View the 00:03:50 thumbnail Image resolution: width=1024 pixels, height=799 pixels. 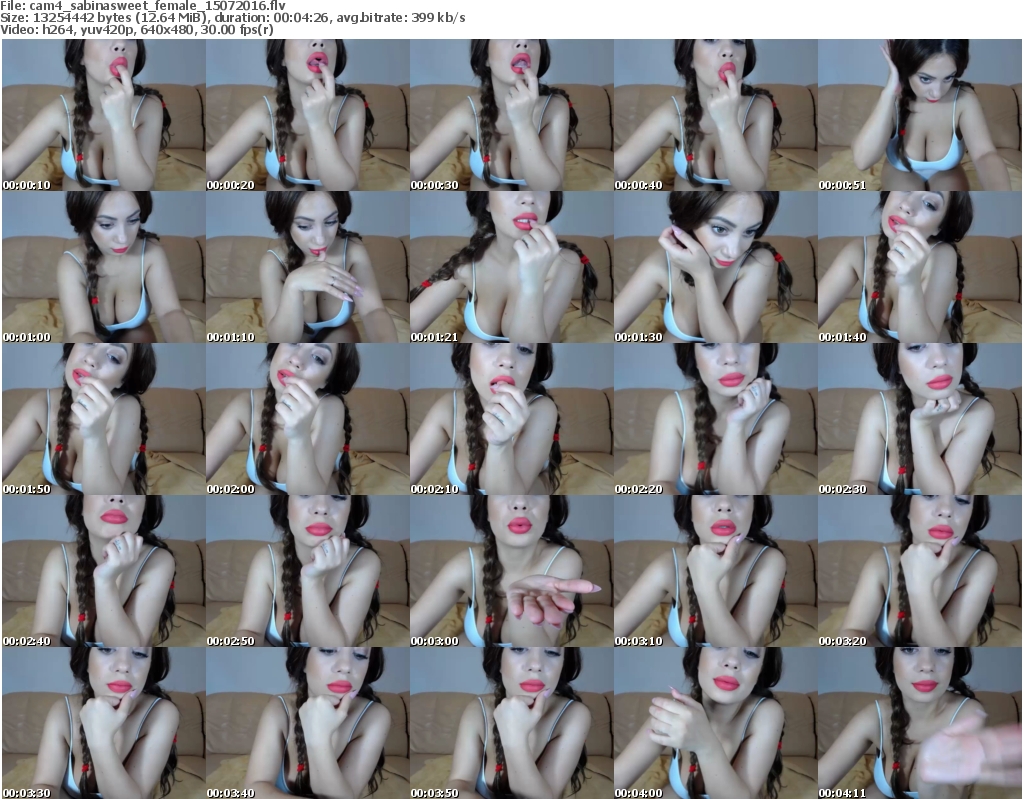pyautogui.click(x=511, y=723)
